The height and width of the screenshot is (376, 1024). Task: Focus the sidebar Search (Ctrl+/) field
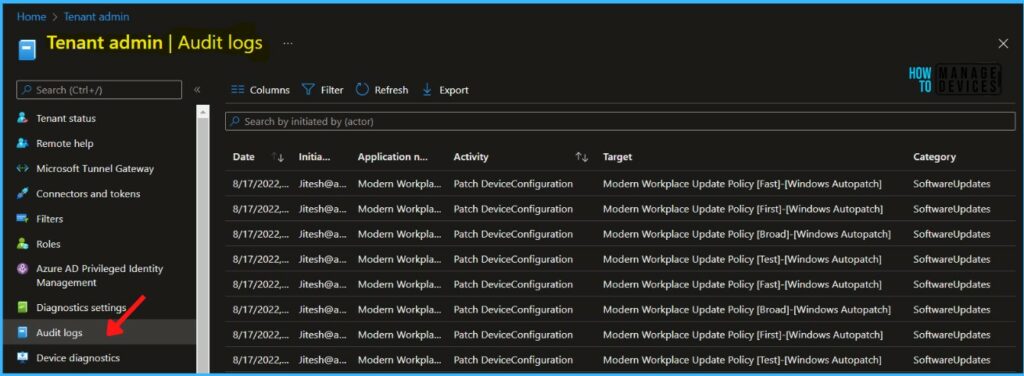click(99, 90)
